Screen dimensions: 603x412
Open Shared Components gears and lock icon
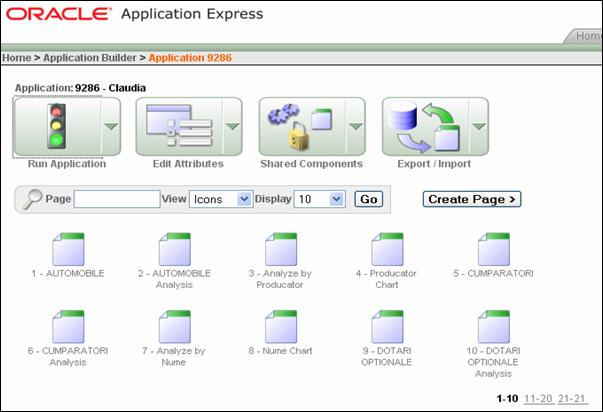click(x=301, y=127)
